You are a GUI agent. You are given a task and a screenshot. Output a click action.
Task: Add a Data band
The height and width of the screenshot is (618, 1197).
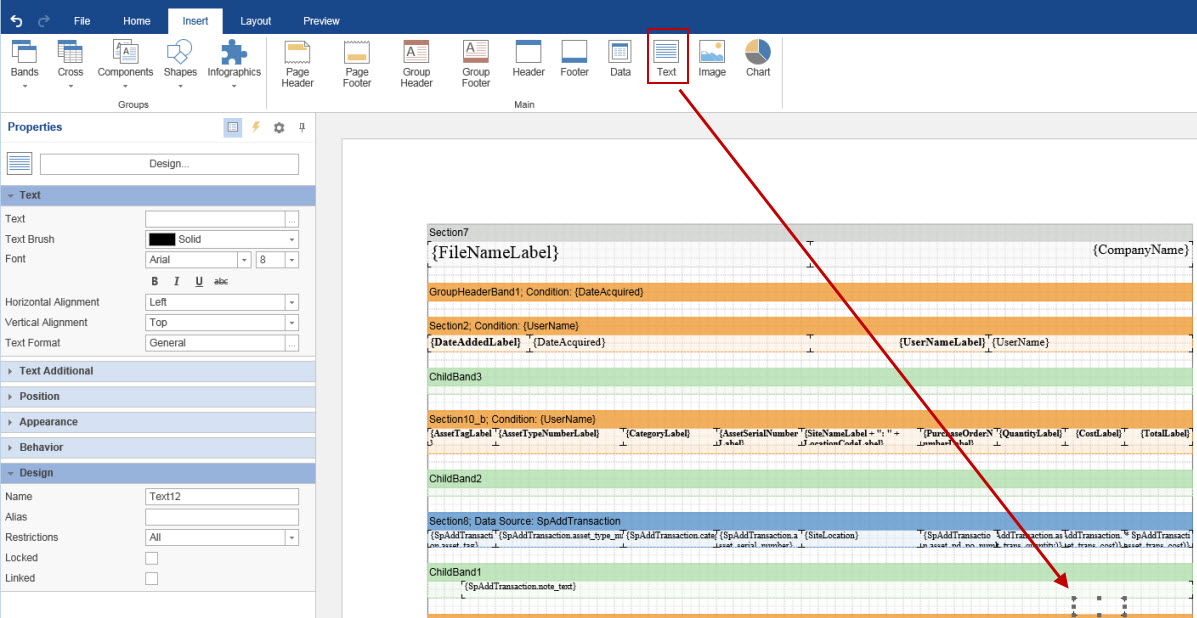[x=620, y=58]
